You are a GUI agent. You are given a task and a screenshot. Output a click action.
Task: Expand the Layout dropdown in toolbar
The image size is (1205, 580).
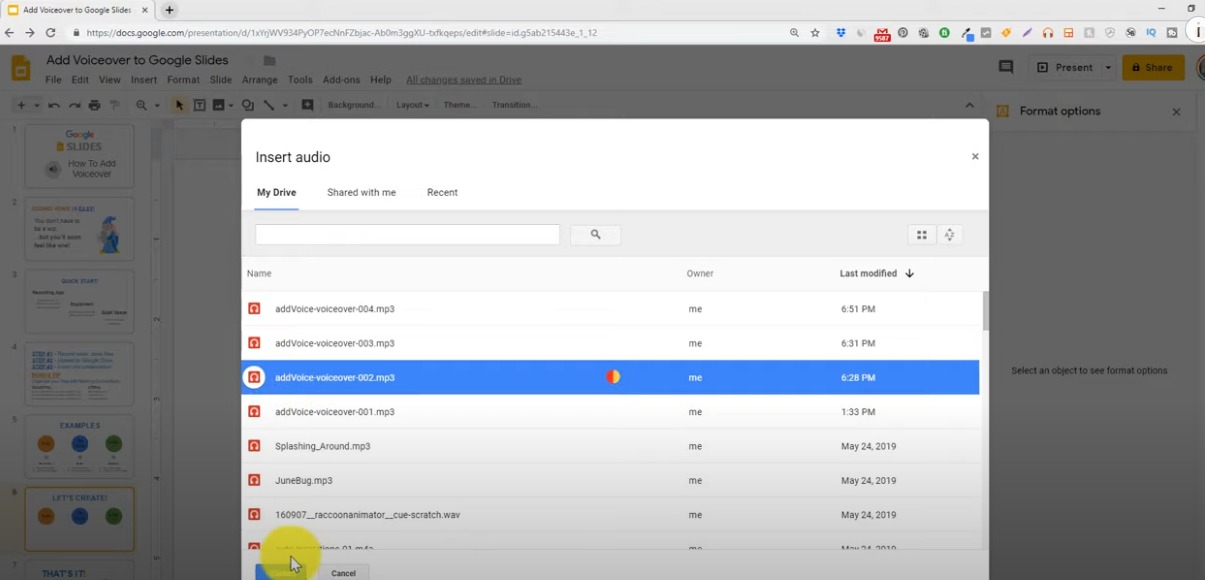point(412,105)
